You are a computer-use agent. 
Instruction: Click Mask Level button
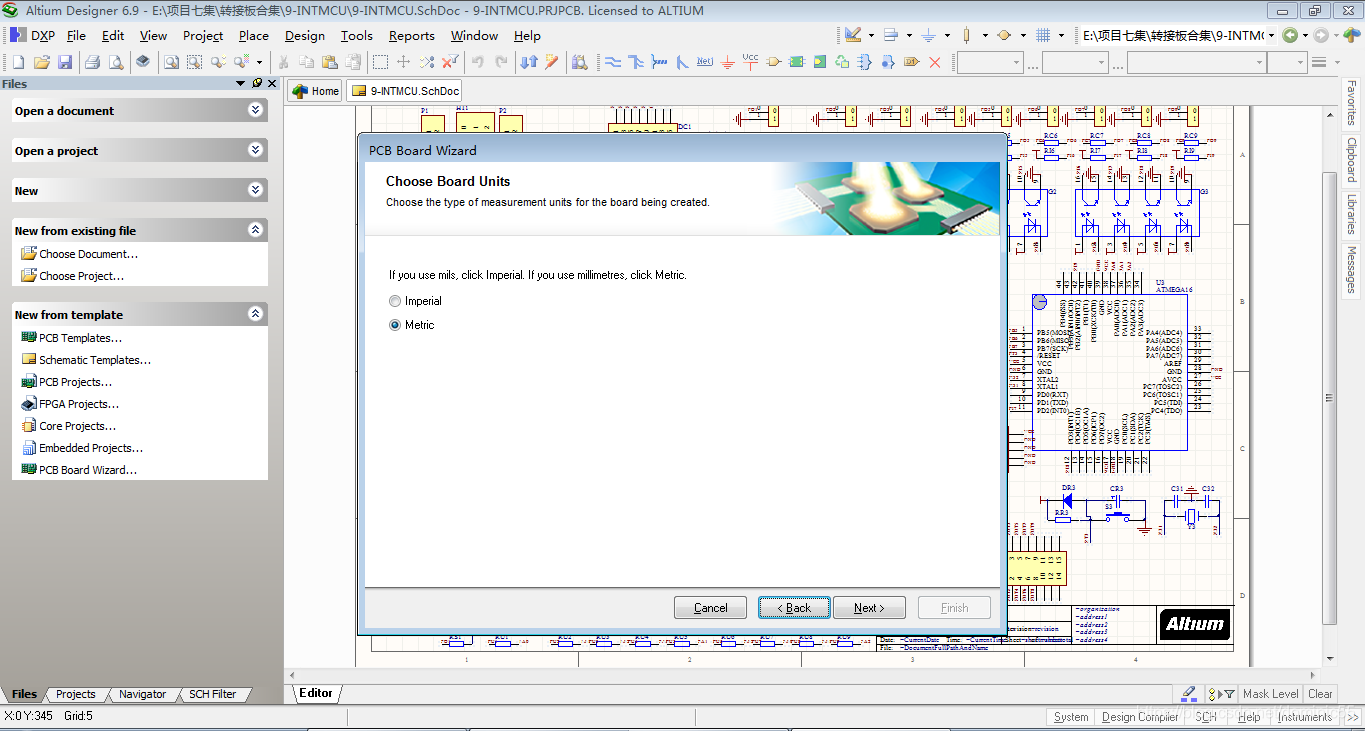(1270, 694)
